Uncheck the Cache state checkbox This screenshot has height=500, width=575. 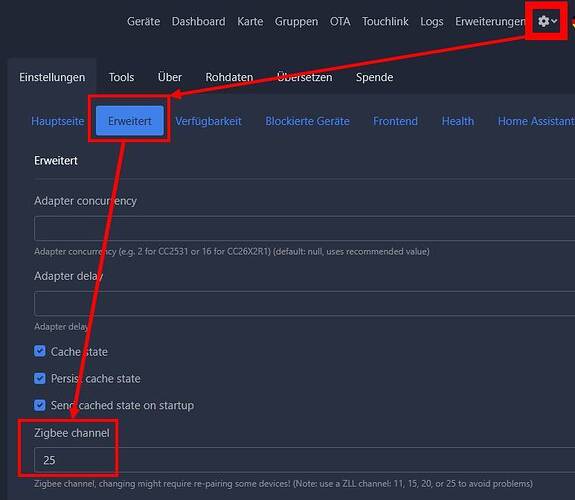(x=40, y=351)
